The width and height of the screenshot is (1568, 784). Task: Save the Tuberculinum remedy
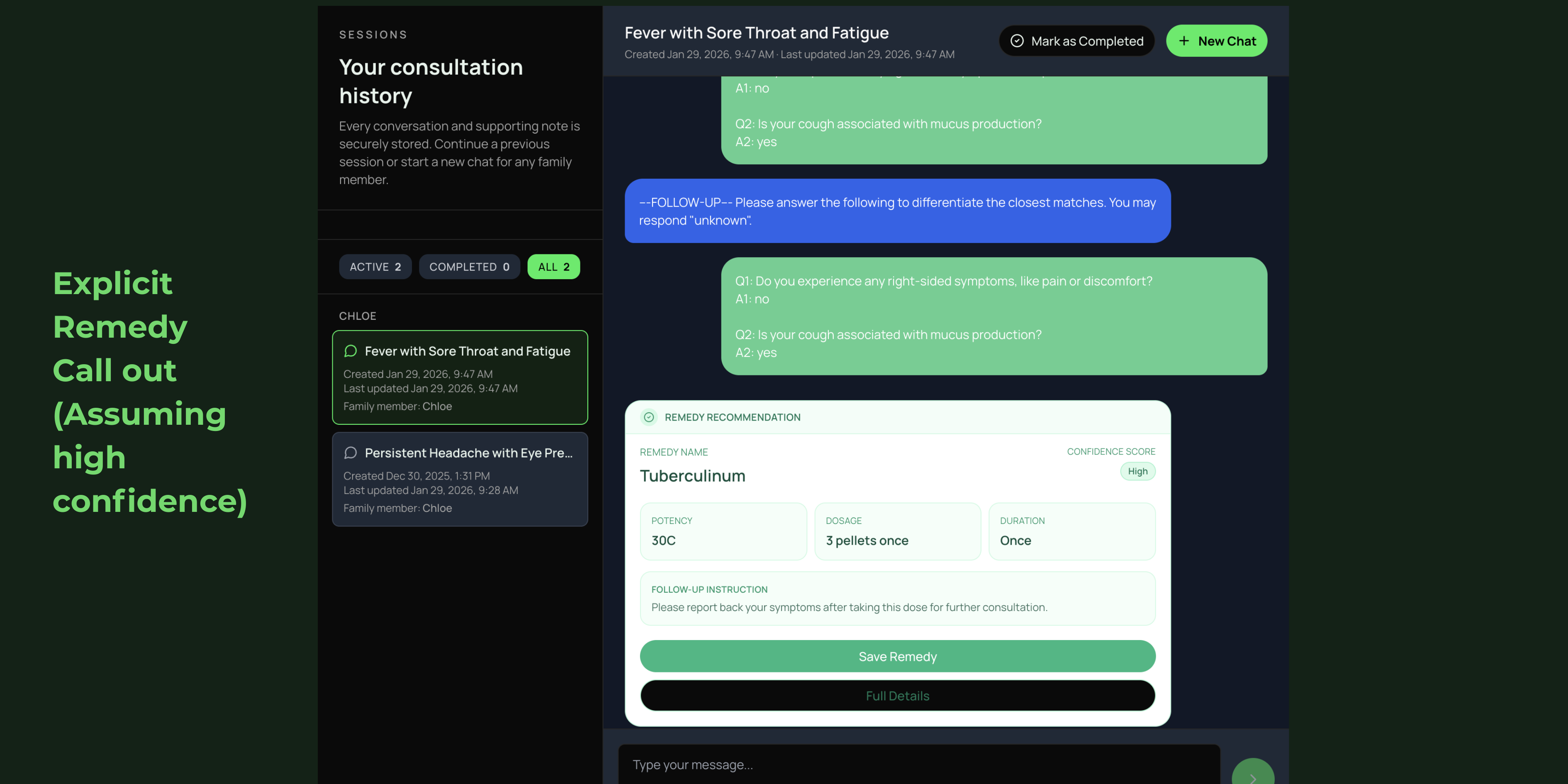(x=897, y=656)
